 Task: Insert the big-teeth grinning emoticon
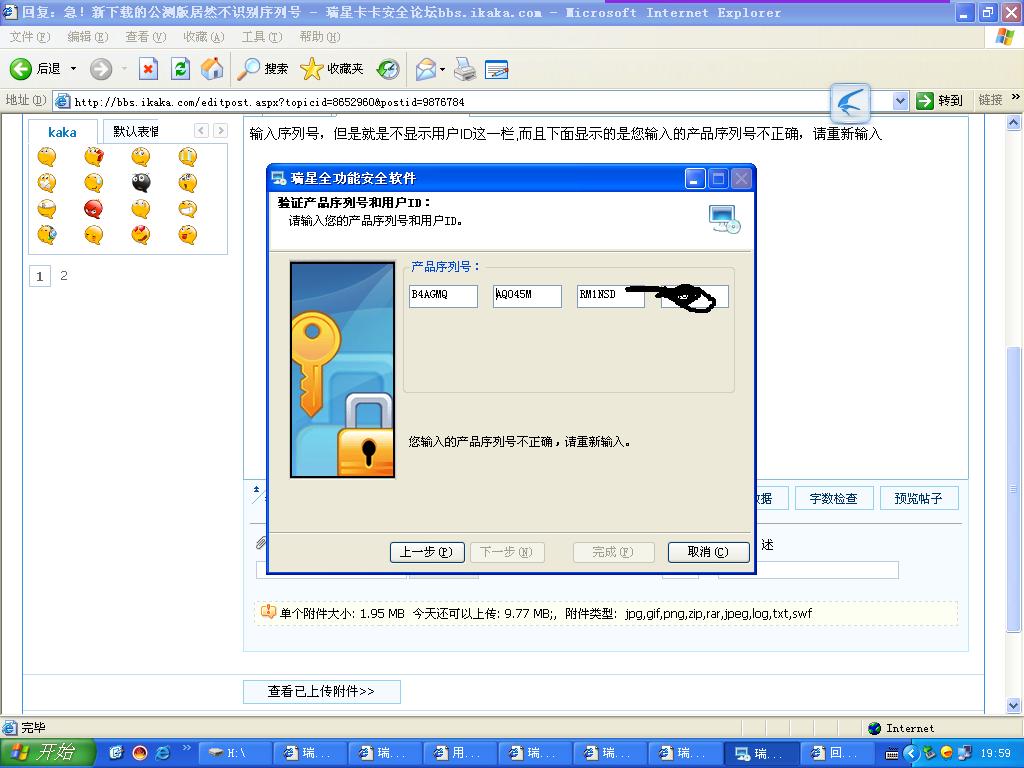tap(187, 208)
